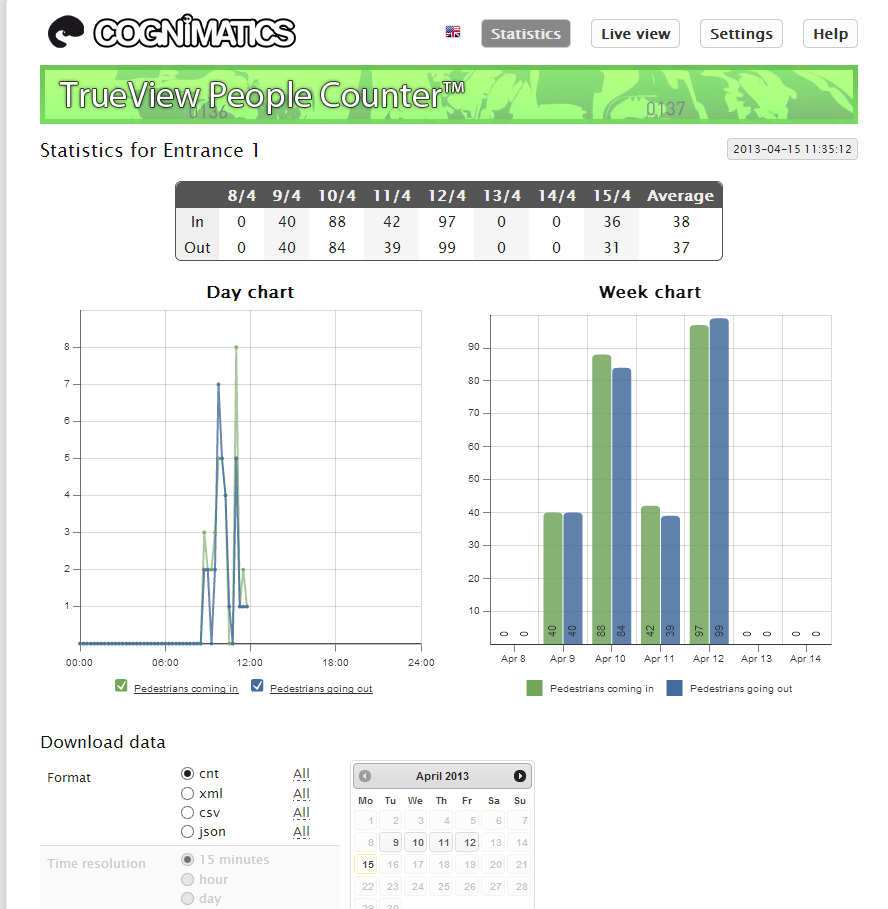Click the All link beside cnt

pyautogui.click(x=301, y=774)
